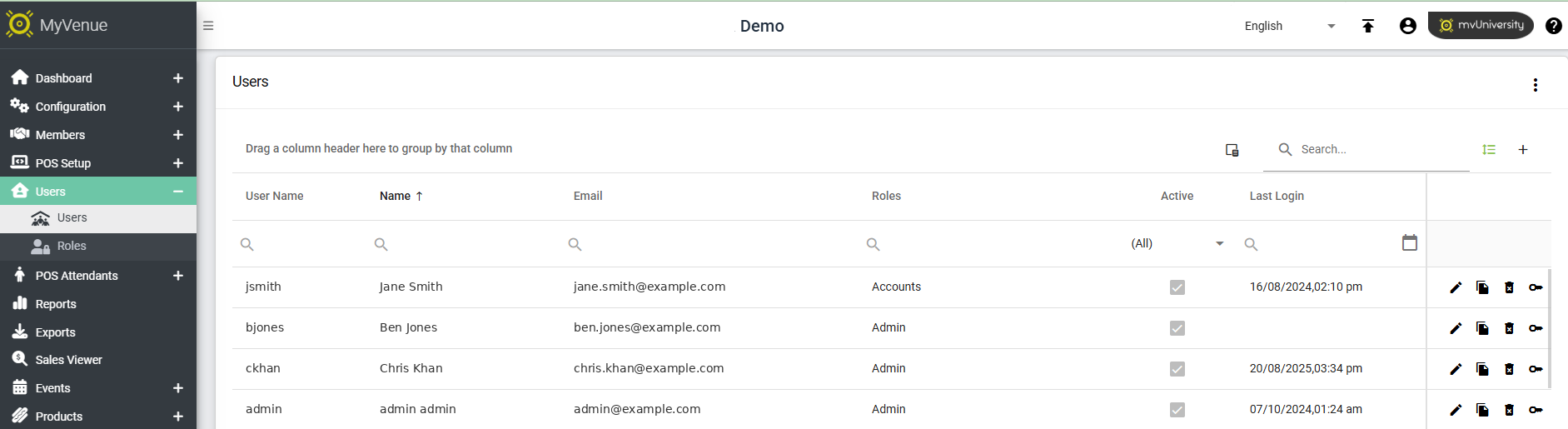
Task: Click the Accounts role cell
Action: 896,287
